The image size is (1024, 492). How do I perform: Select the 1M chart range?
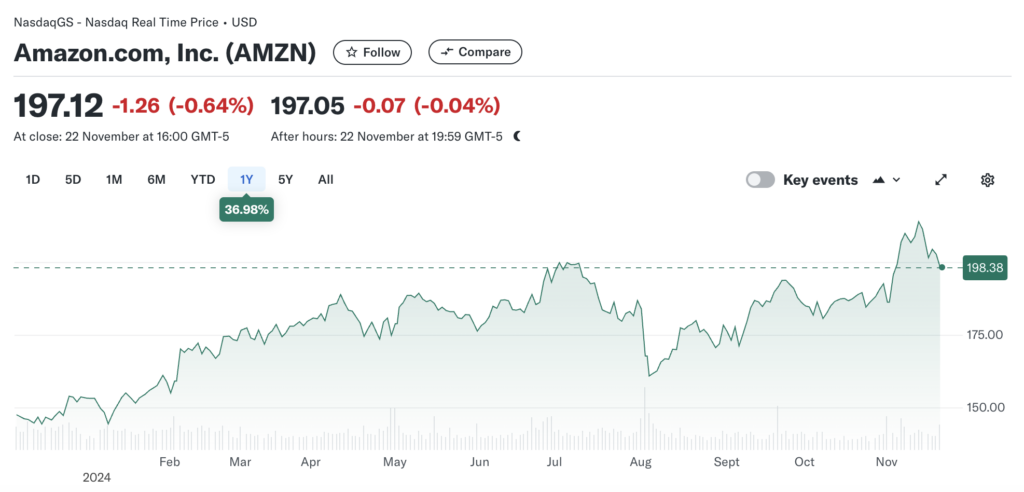pyautogui.click(x=114, y=180)
